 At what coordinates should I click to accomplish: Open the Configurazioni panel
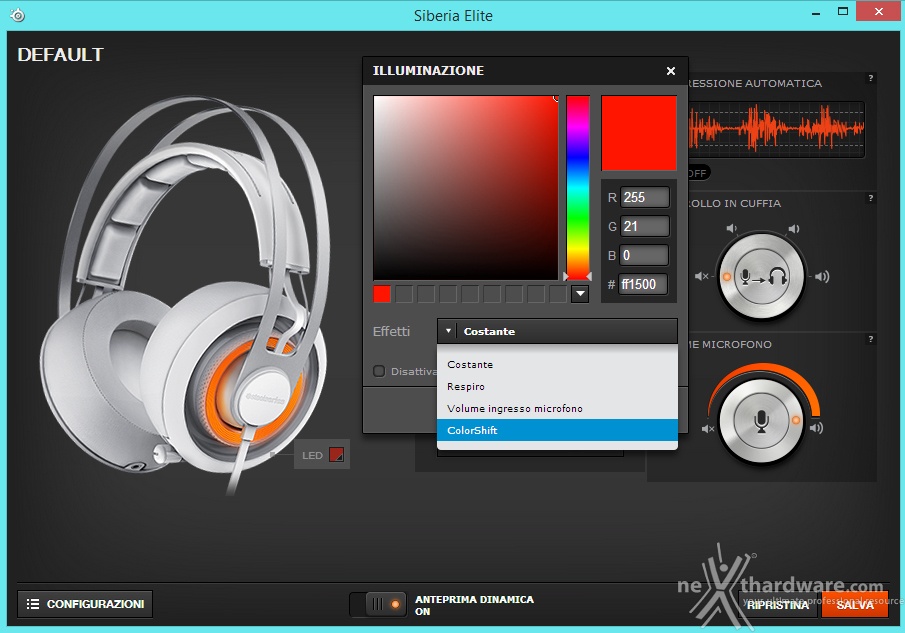(85, 604)
